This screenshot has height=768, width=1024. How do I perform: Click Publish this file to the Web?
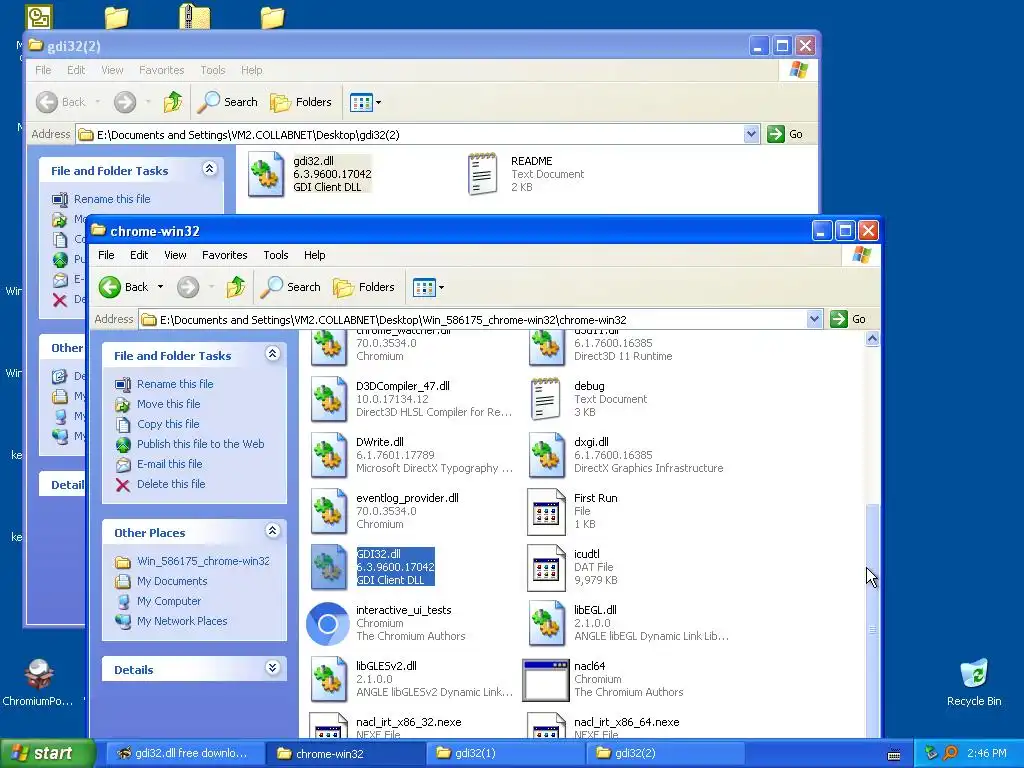(200, 444)
